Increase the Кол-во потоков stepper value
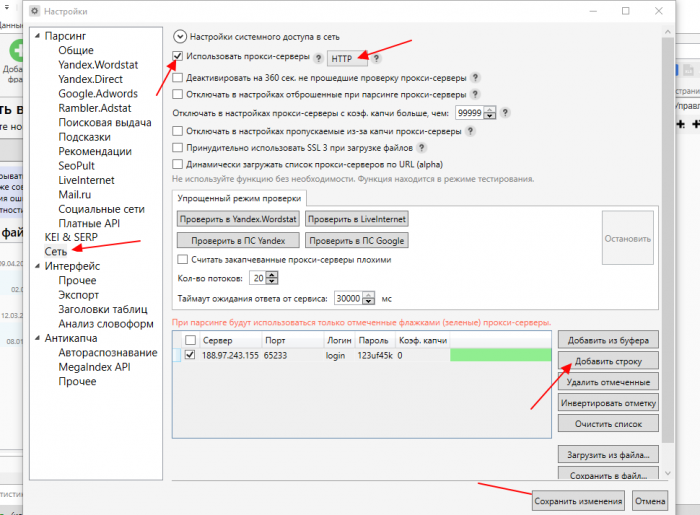This screenshot has height=515, width=700. tap(272, 274)
